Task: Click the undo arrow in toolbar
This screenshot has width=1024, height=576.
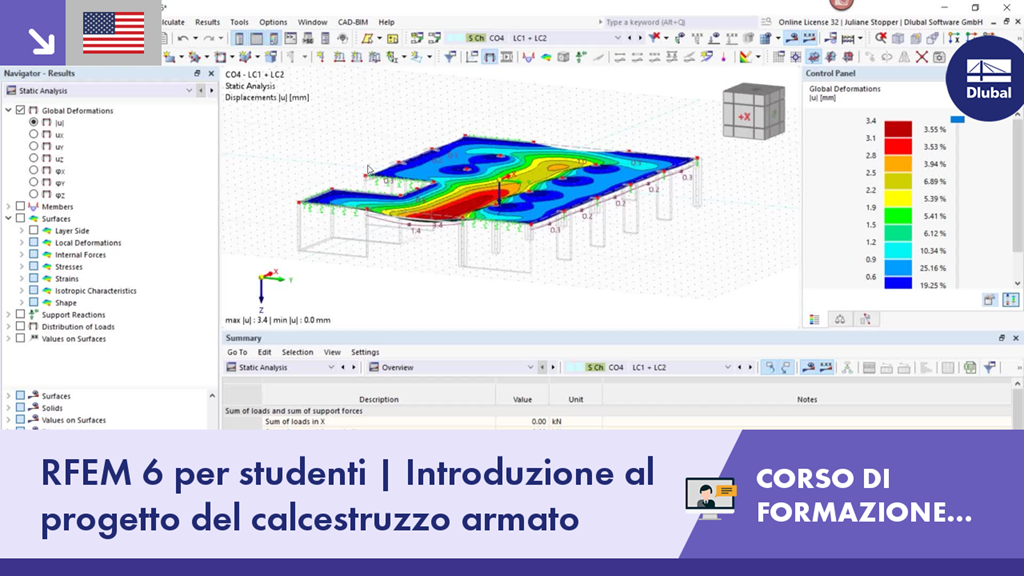Action: [184, 39]
